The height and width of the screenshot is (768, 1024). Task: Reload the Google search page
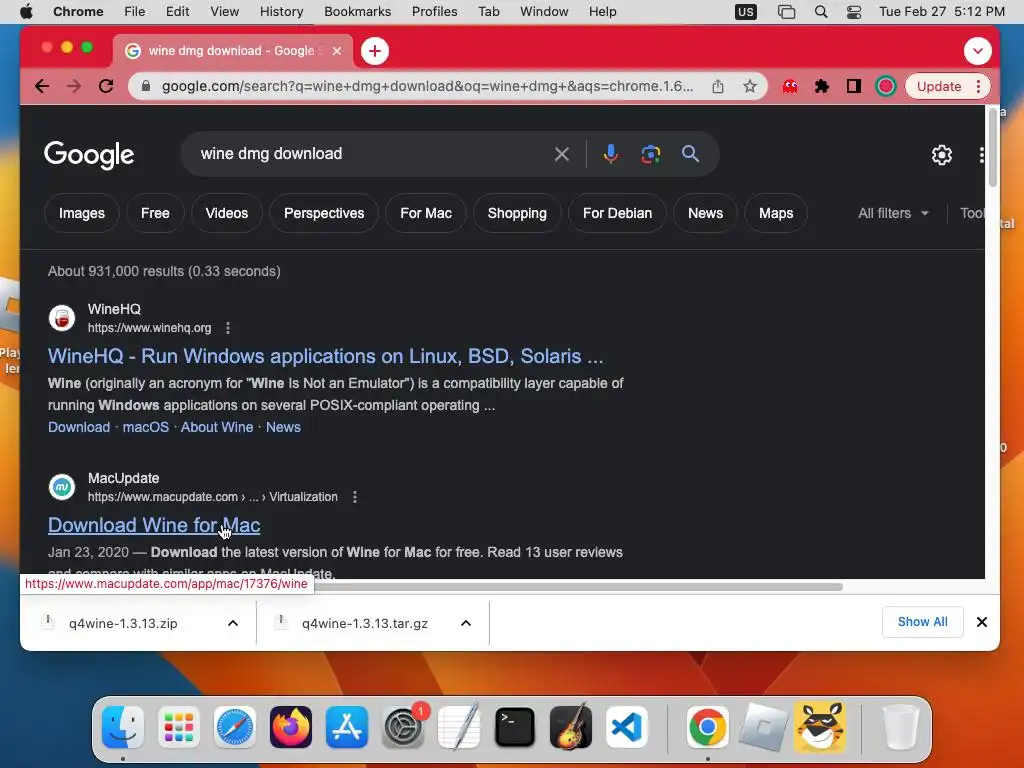click(106, 86)
